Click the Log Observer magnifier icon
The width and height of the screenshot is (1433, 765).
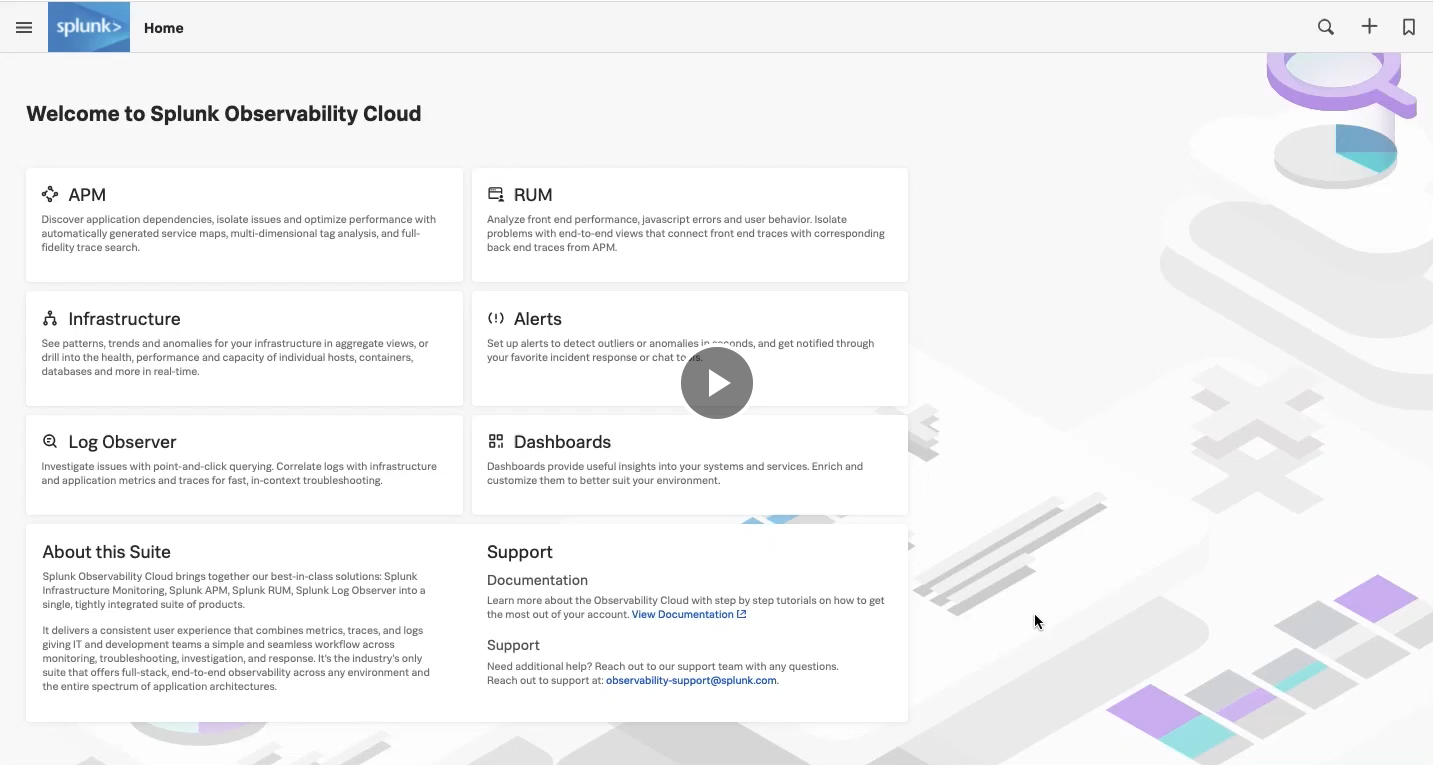[x=50, y=441]
